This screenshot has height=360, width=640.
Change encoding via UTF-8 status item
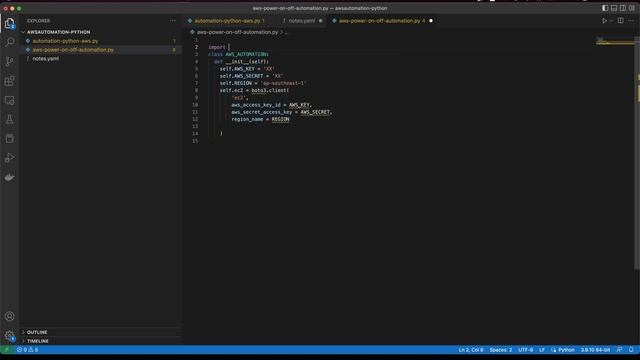(x=525, y=350)
